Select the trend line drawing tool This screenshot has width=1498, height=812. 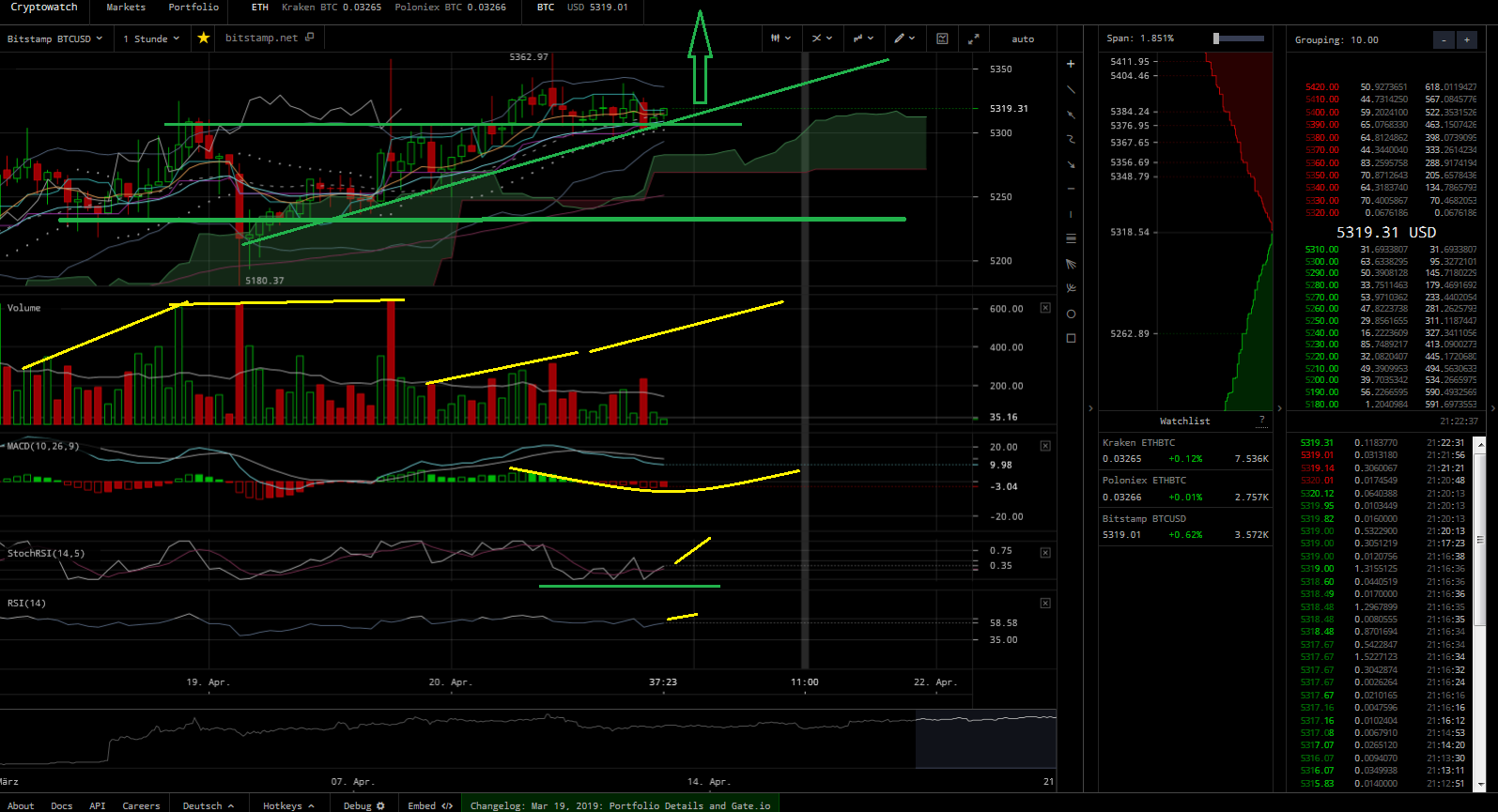(1071, 89)
